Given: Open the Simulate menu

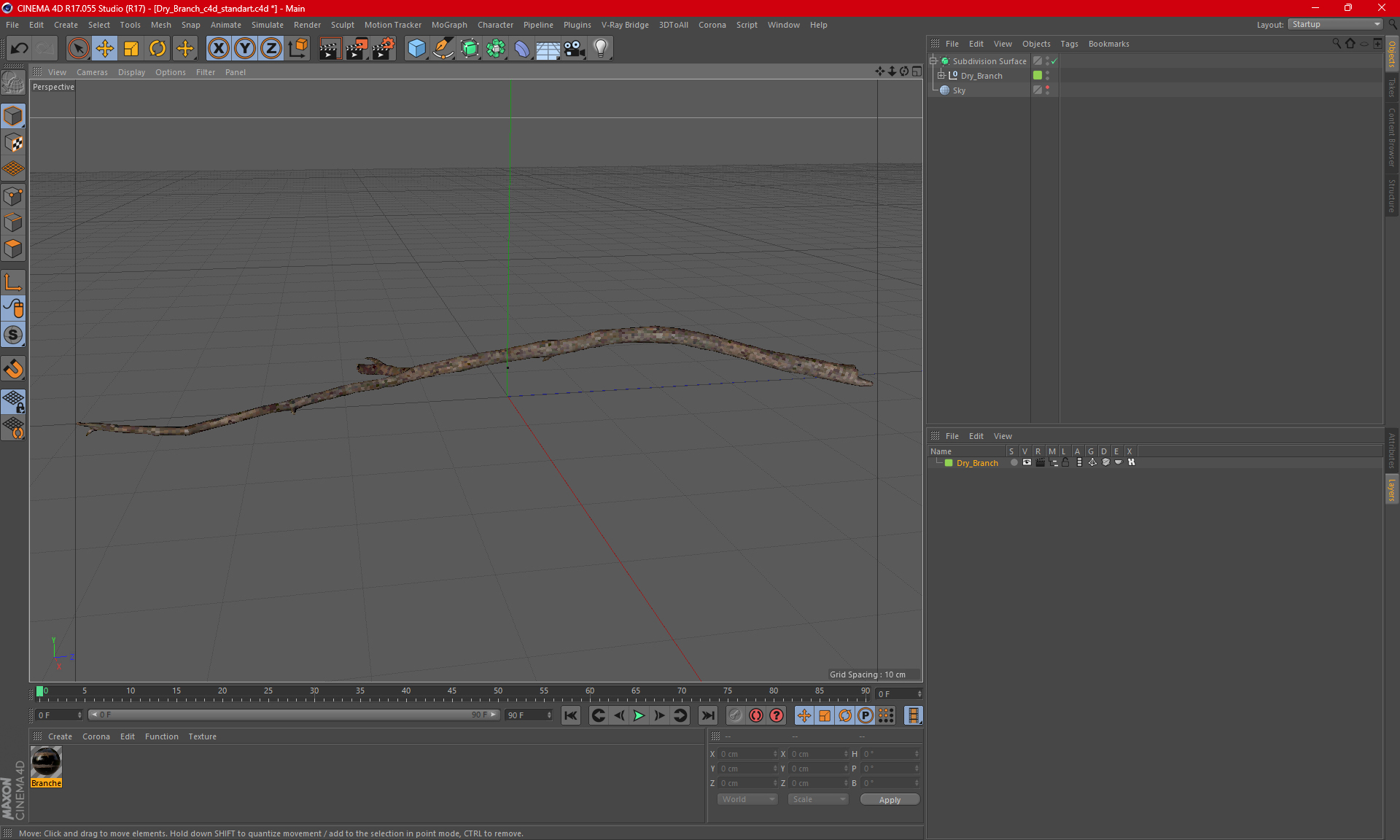Looking at the screenshot, I should coord(267,25).
